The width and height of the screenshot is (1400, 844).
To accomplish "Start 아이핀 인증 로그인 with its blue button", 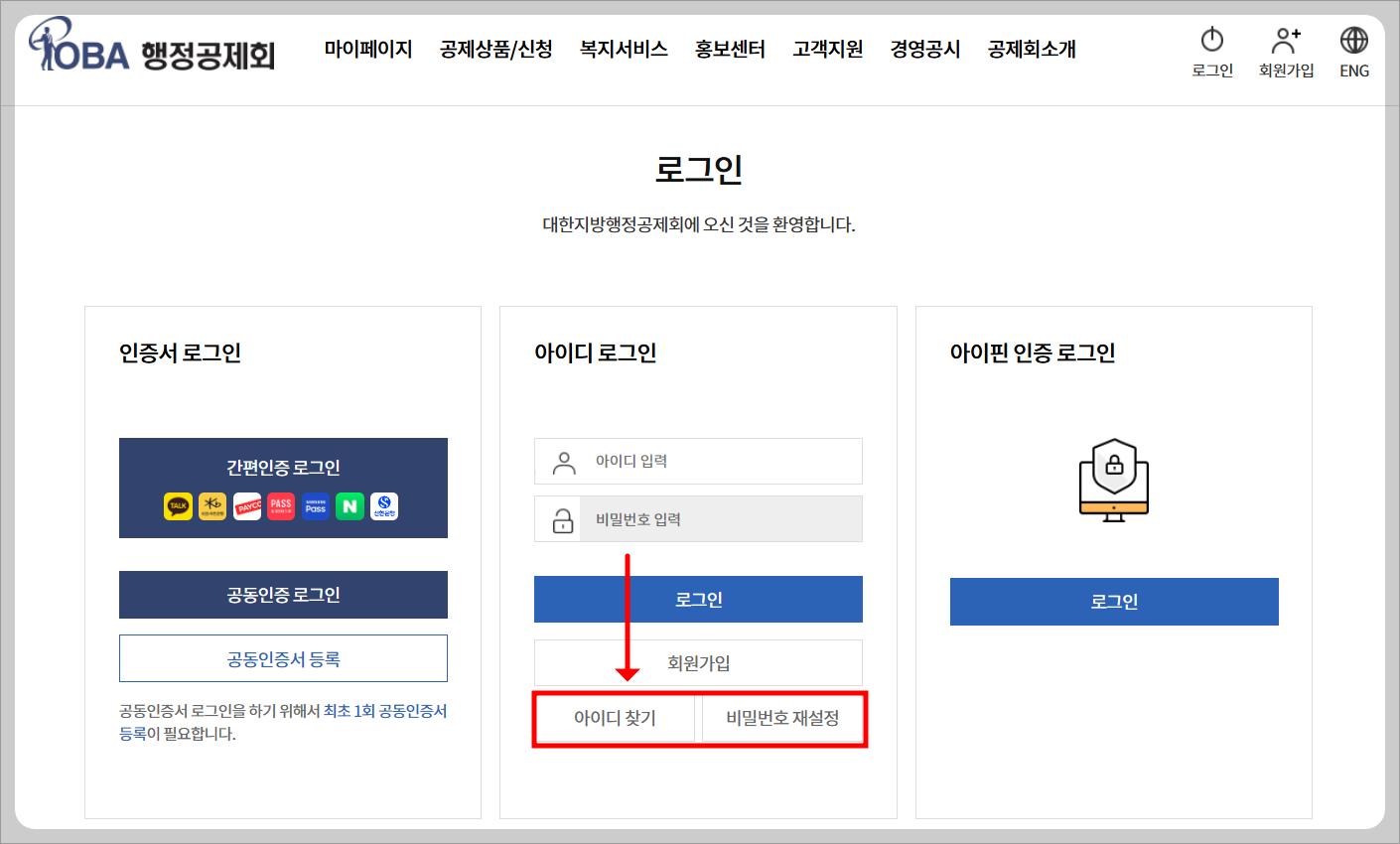I will tap(1113, 601).
